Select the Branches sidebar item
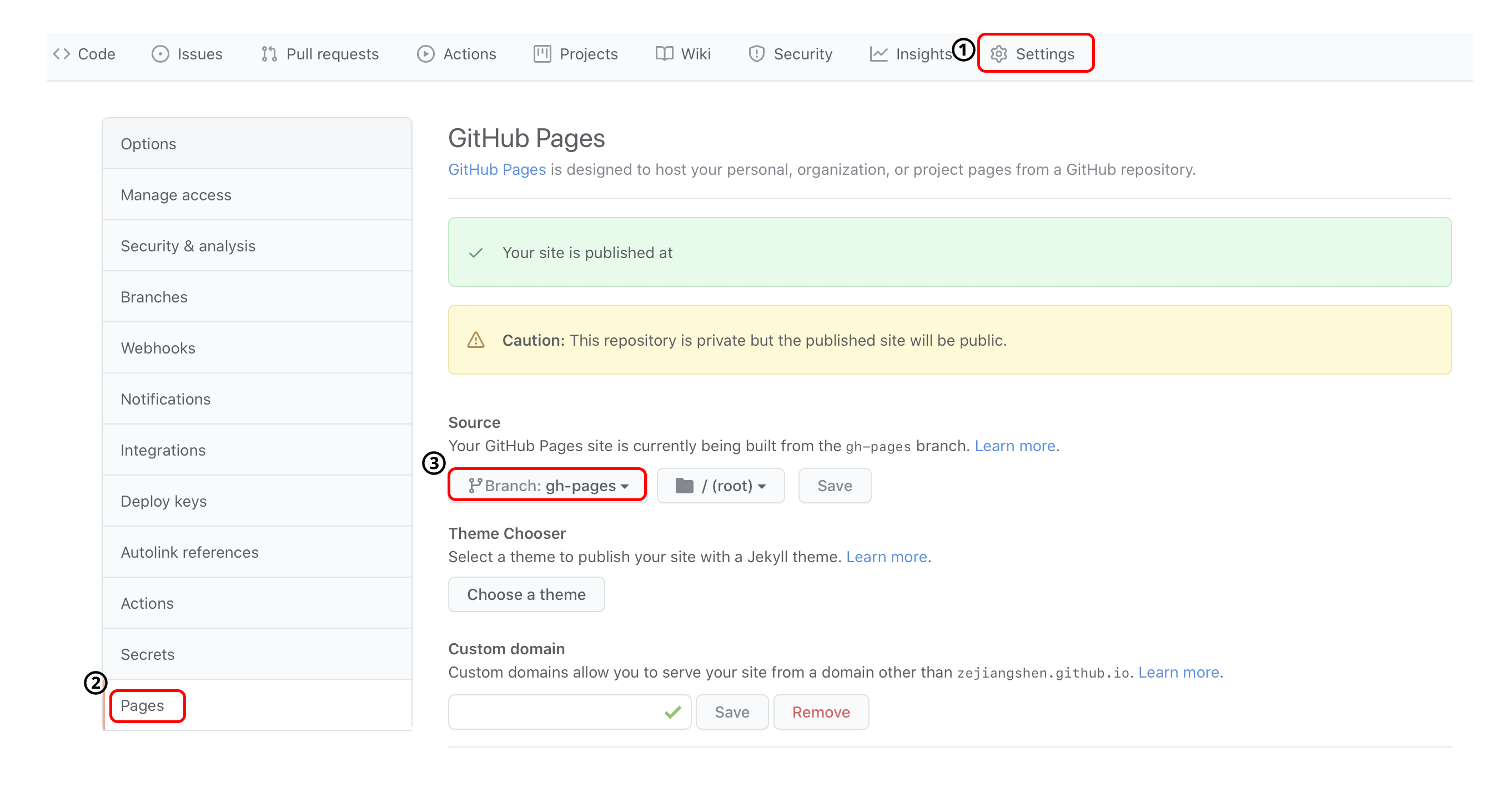1512x798 pixels. coord(154,296)
